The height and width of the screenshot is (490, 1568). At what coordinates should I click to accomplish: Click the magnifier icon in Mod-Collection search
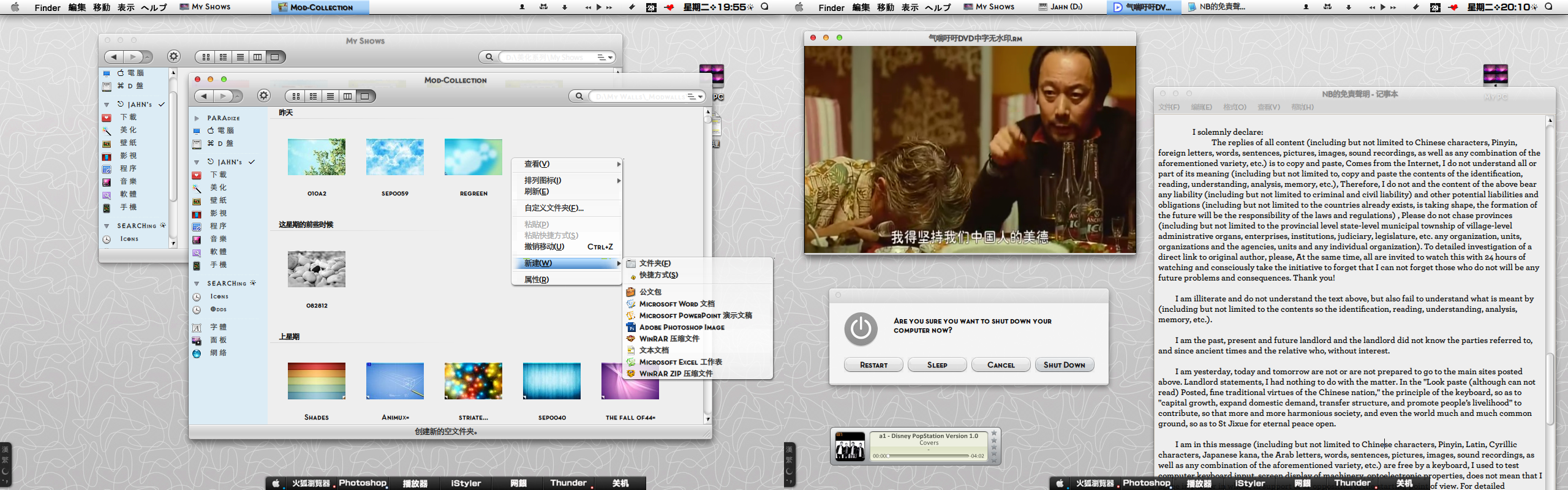(x=578, y=96)
